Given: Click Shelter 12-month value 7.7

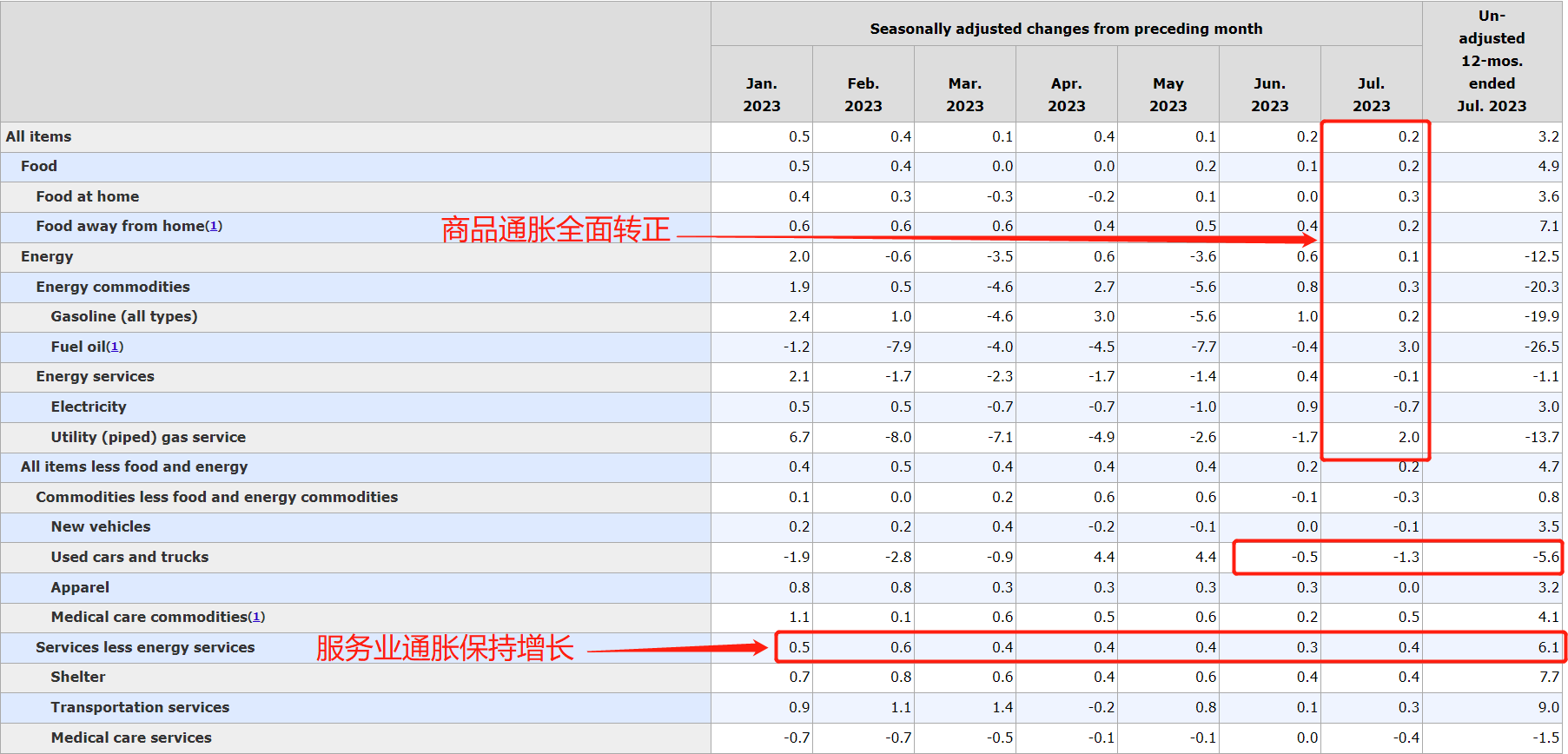Looking at the screenshot, I should (x=1549, y=677).
